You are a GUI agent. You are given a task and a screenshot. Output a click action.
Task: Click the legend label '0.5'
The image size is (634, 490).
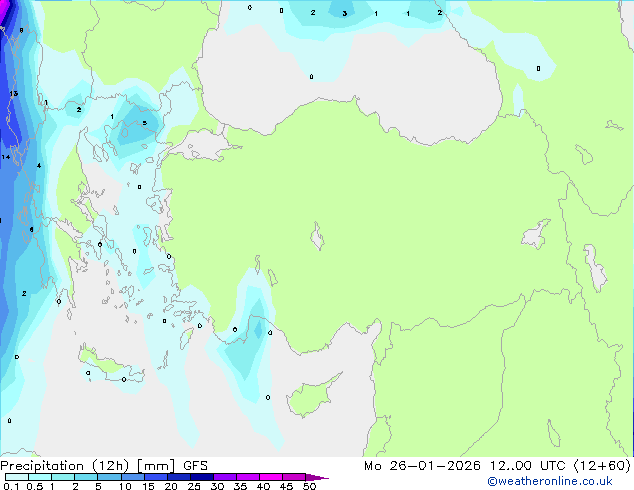tap(35, 486)
